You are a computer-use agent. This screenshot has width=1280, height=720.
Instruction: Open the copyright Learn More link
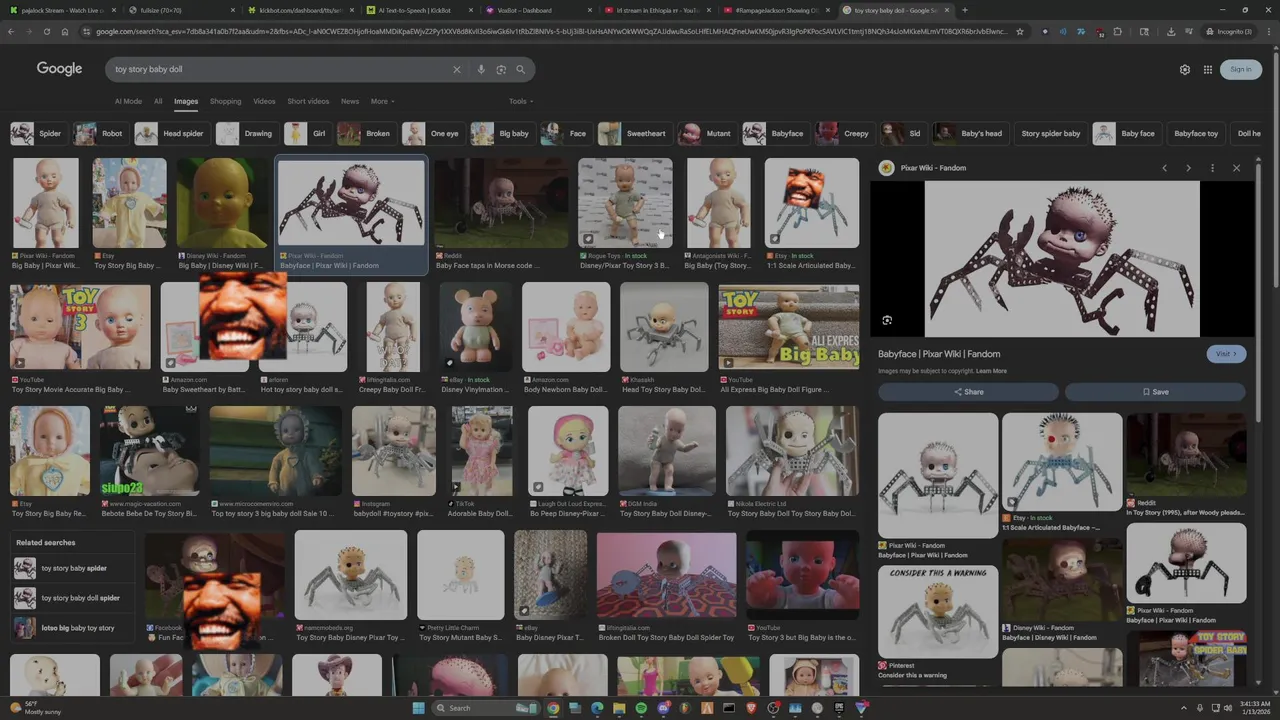click(991, 371)
